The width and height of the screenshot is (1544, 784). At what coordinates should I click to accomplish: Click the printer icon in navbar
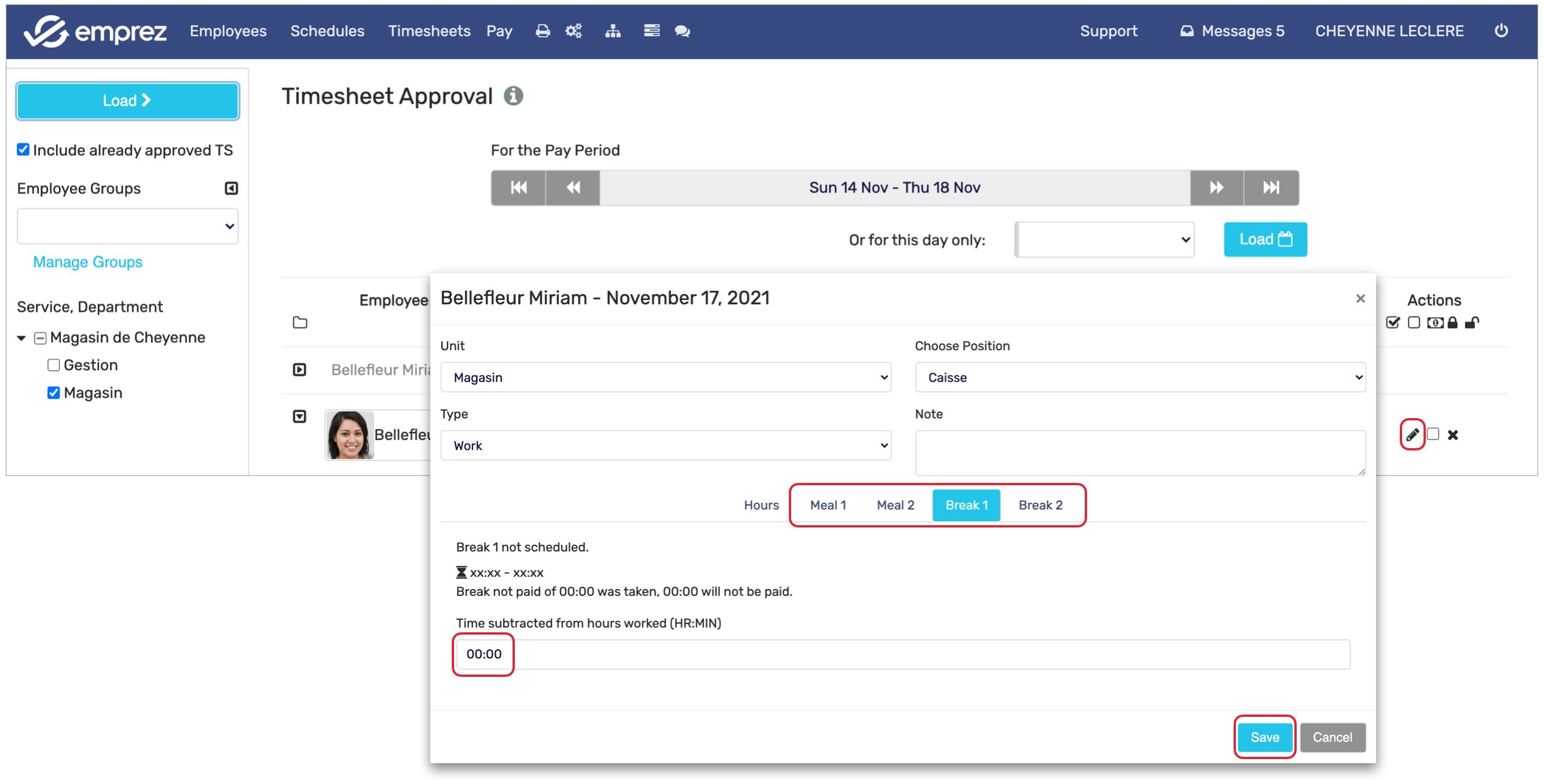[x=543, y=31]
